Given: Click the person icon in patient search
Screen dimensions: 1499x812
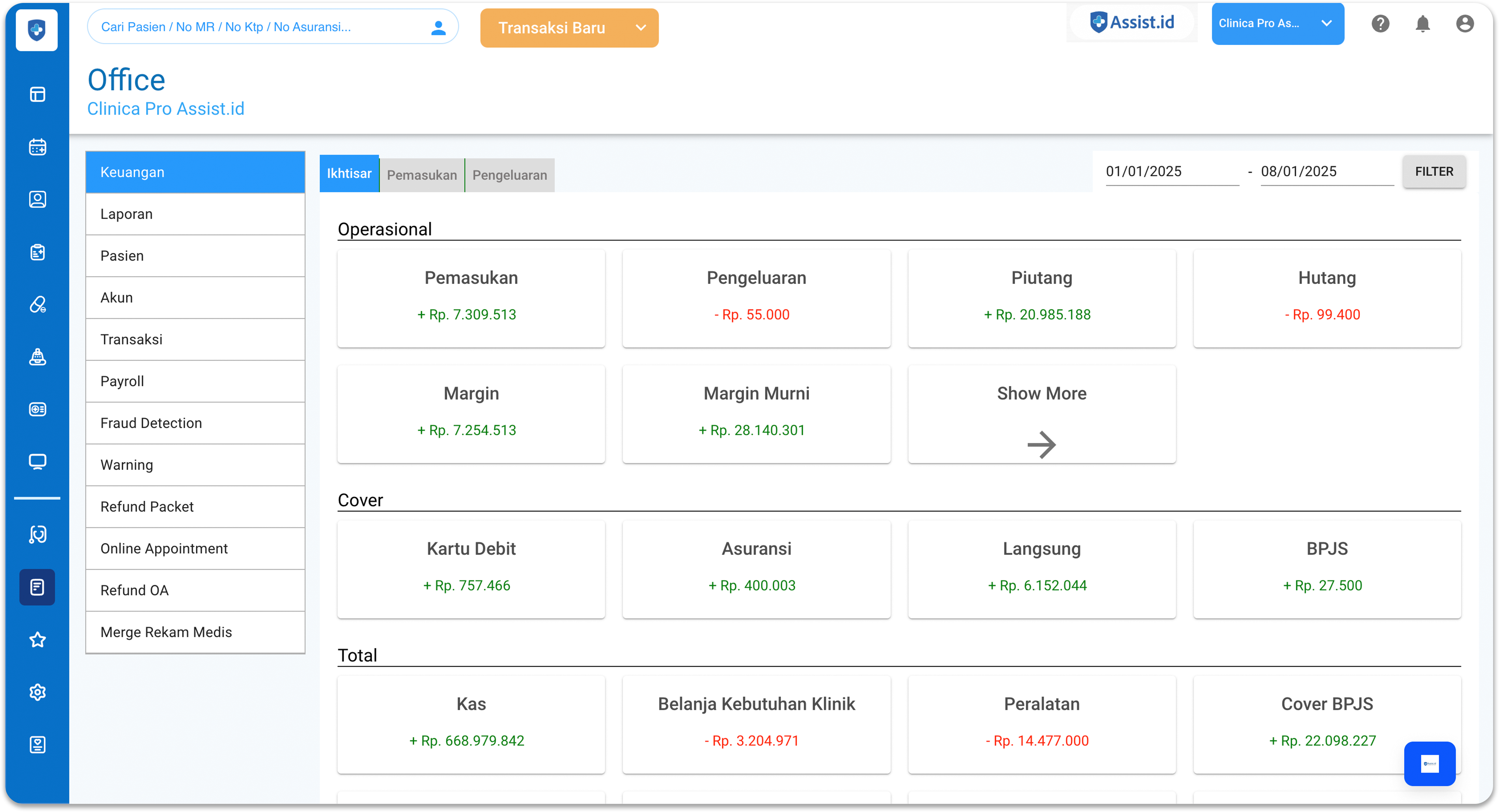Looking at the screenshot, I should pyautogui.click(x=438, y=27).
